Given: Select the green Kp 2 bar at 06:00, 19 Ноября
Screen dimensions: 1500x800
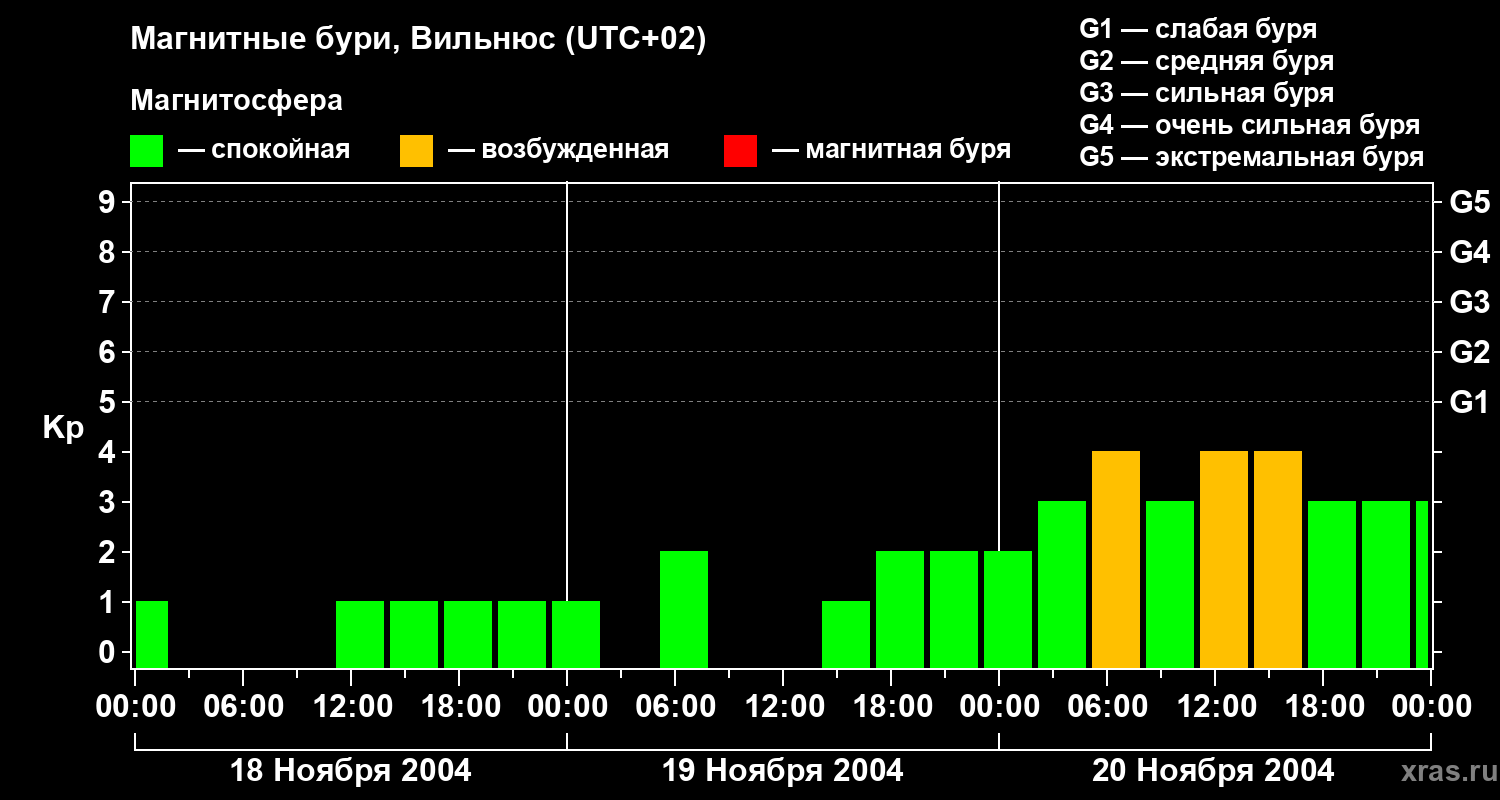Looking at the screenshot, I should pos(684,610).
